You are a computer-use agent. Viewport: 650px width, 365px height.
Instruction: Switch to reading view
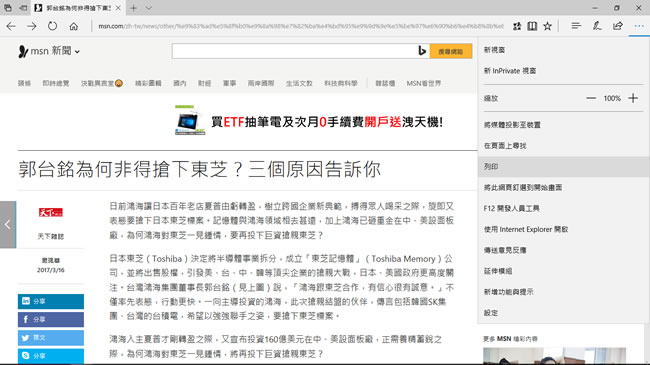(x=532, y=26)
